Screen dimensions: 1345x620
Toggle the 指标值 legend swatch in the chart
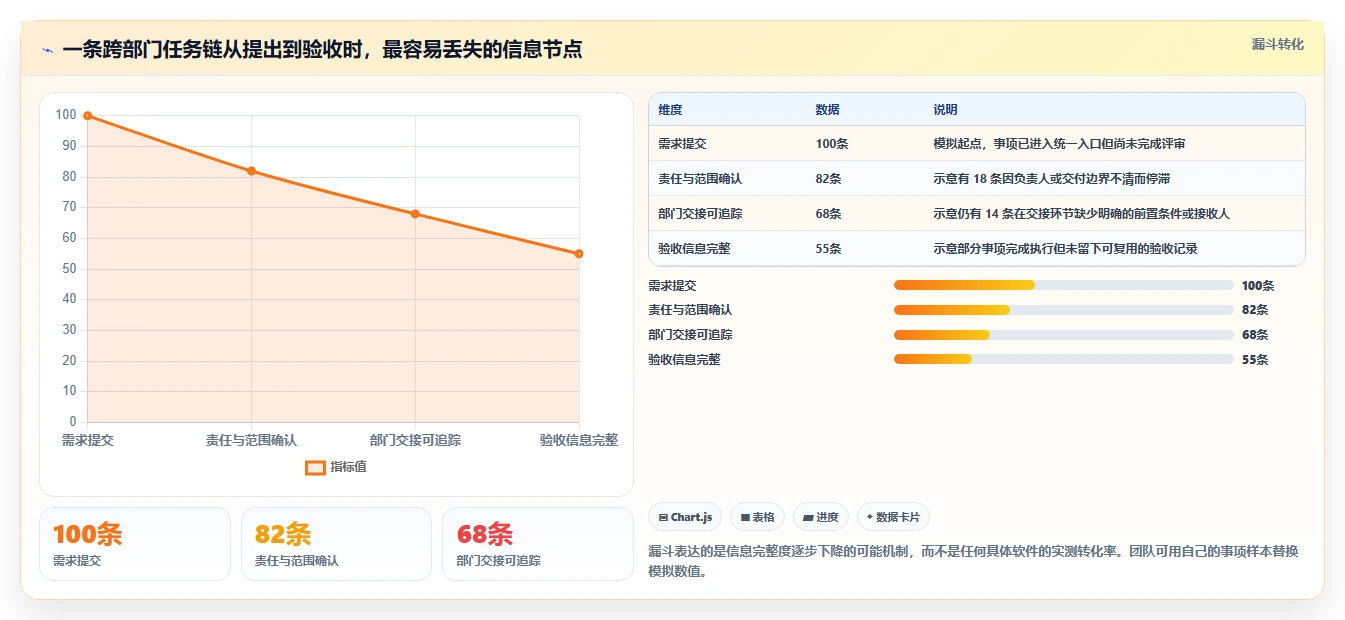[x=315, y=467]
